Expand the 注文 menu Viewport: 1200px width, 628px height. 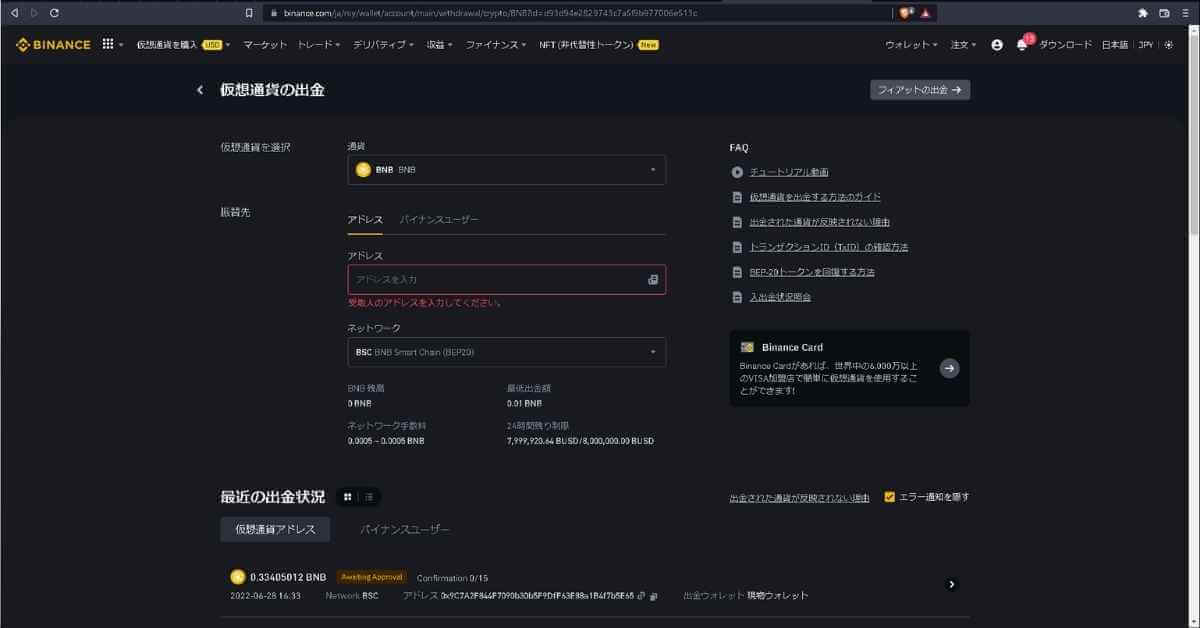963,45
